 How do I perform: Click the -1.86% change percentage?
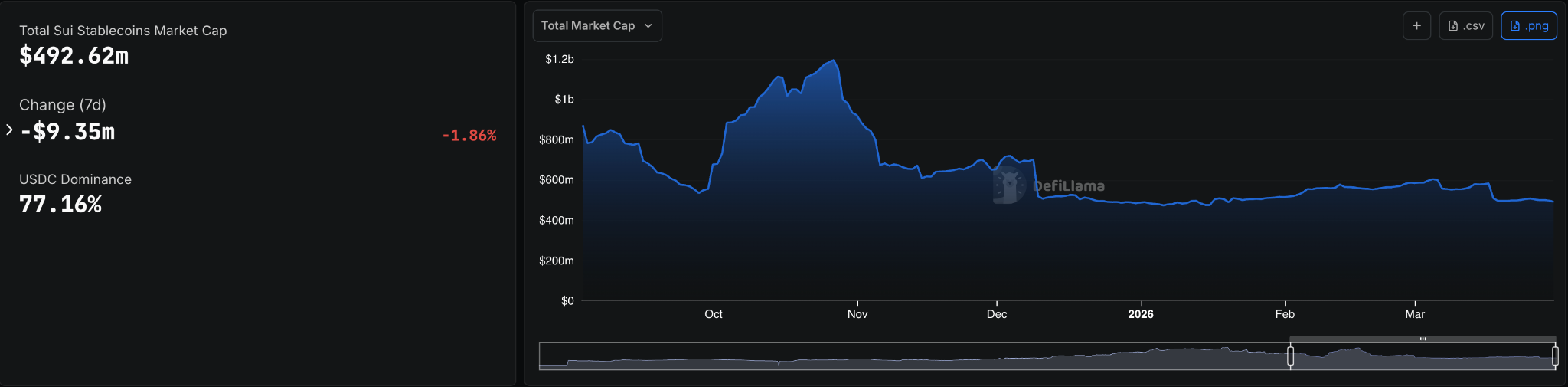tap(469, 136)
